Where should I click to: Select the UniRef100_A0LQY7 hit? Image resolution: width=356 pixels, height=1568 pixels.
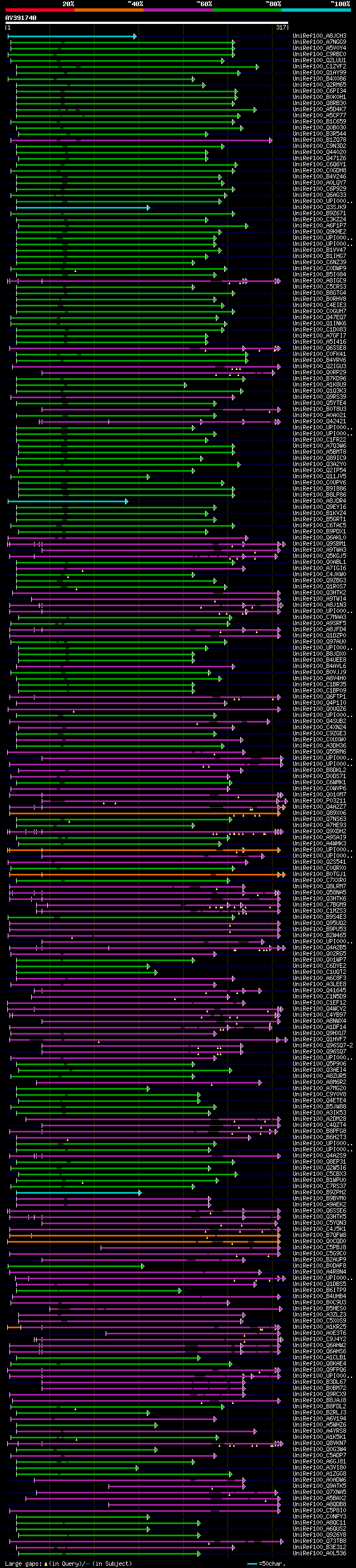click(319, 182)
